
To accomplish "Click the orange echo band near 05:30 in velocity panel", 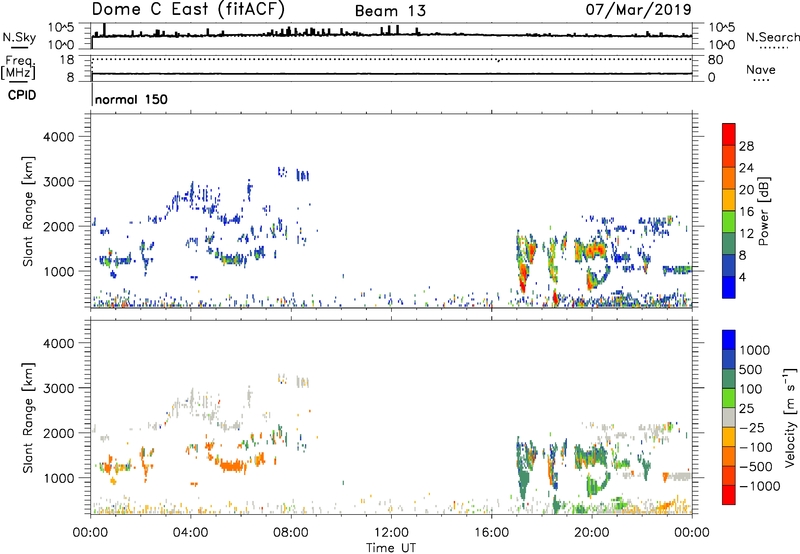I will point(232,465).
